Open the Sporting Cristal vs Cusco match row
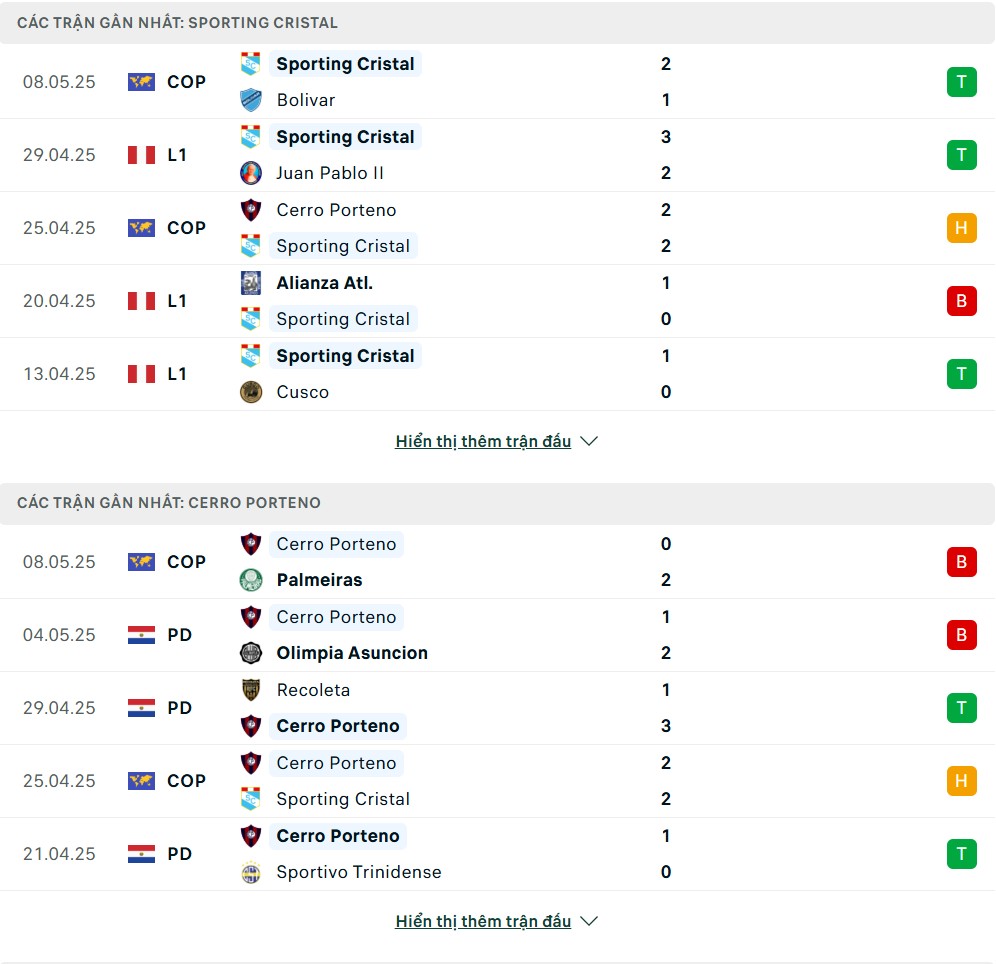 coord(498,374)
